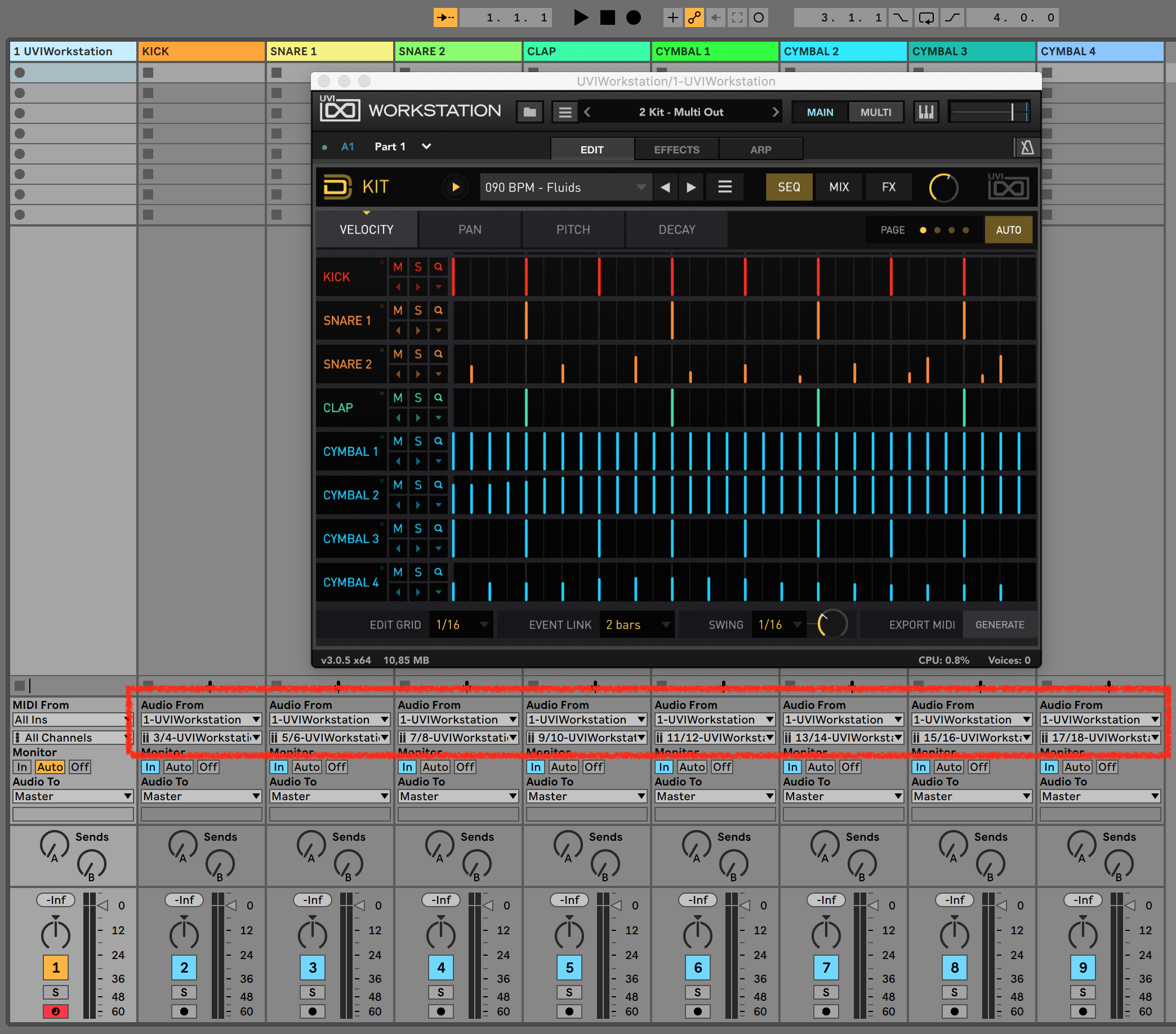Click the magnifier icon on CYMBAL 4 row
The image size is (1176, 1034).
[x=438, y=573]
